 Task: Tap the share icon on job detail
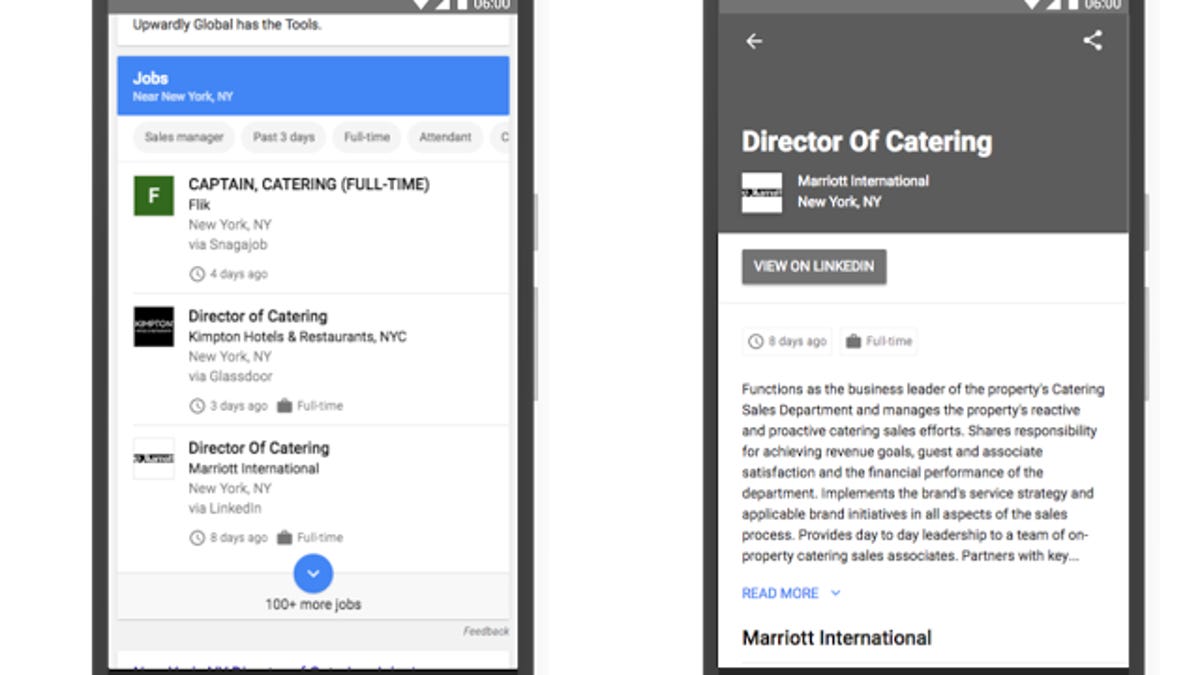[x=1092, y=41]
